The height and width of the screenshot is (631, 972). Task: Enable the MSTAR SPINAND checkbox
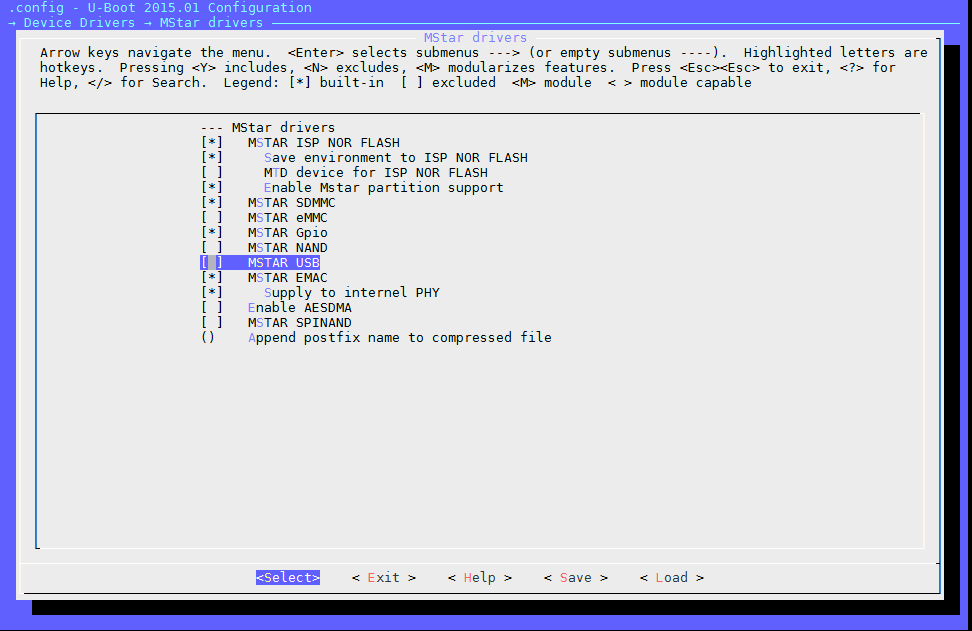(x=211, y=323)
